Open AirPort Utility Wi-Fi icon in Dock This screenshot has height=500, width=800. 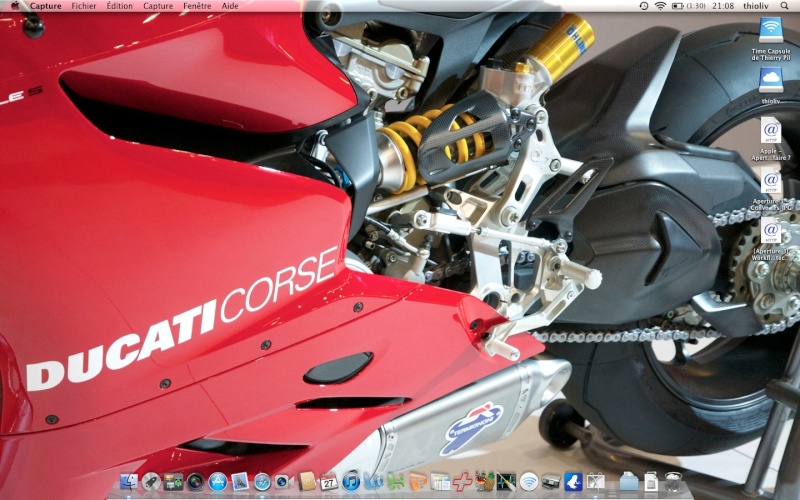(x=529, y=481)
